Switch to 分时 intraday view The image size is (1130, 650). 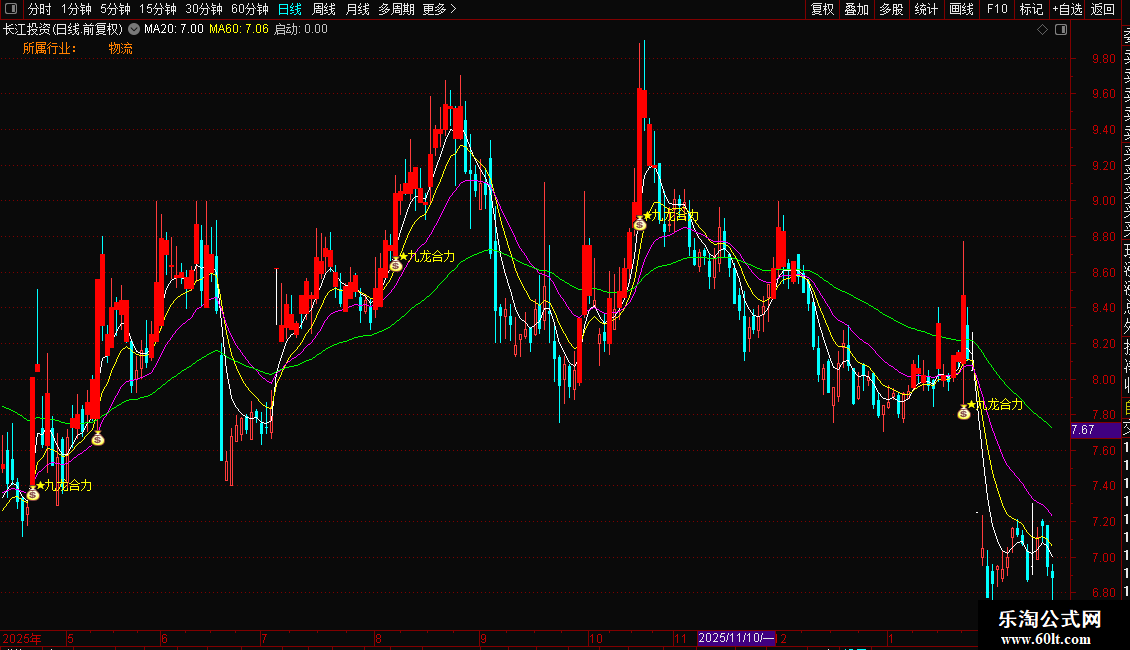40,9
